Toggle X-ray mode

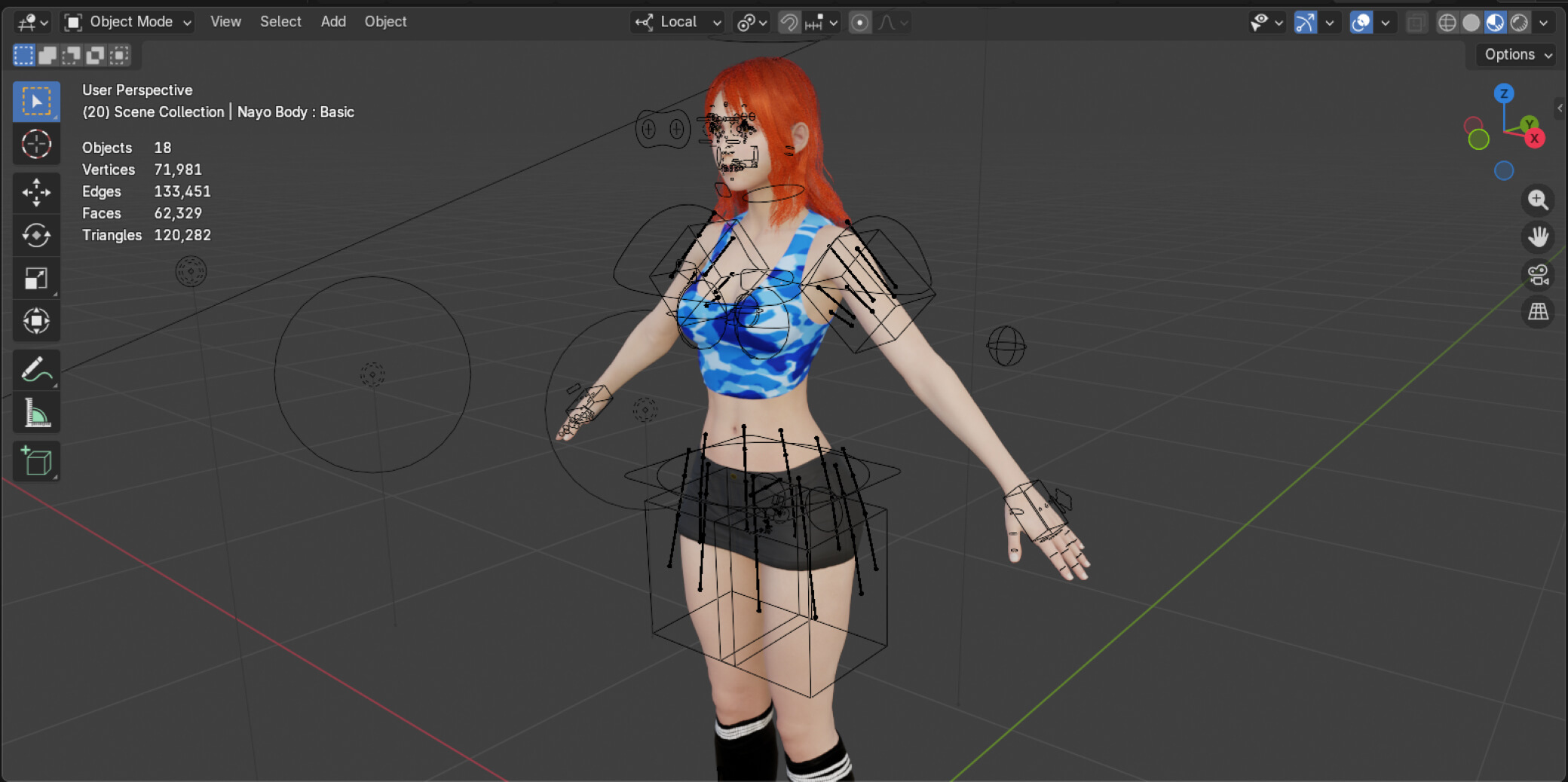(x=1416, y=23)
